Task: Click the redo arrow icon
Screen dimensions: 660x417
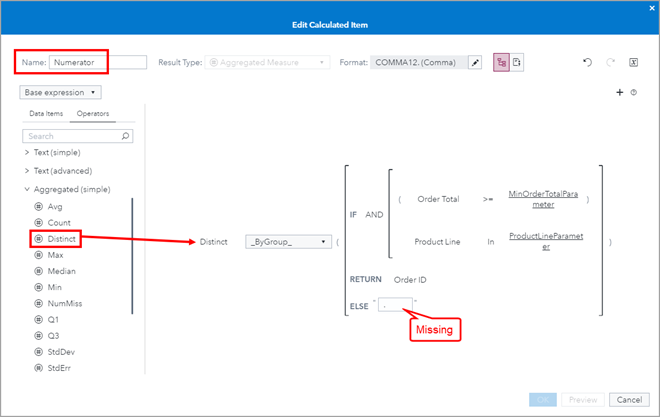Action: [611, 62]
